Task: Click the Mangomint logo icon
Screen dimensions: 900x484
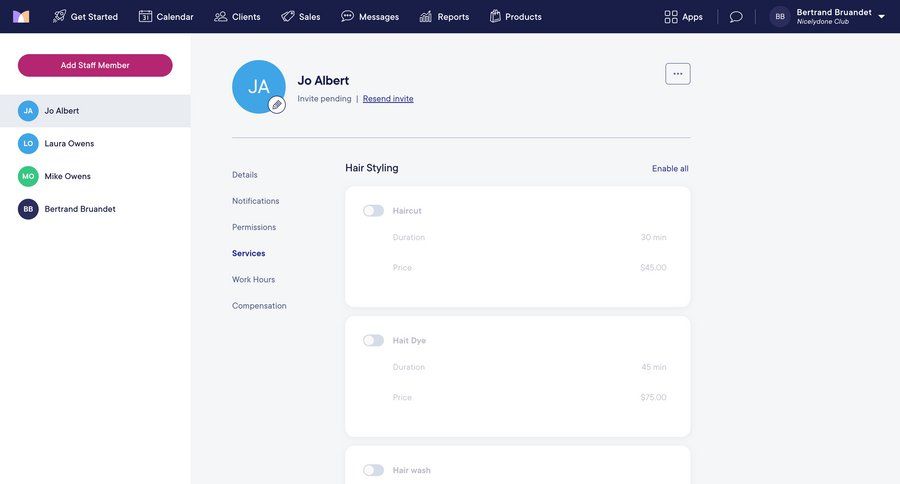Action: [x=21, y=16]
